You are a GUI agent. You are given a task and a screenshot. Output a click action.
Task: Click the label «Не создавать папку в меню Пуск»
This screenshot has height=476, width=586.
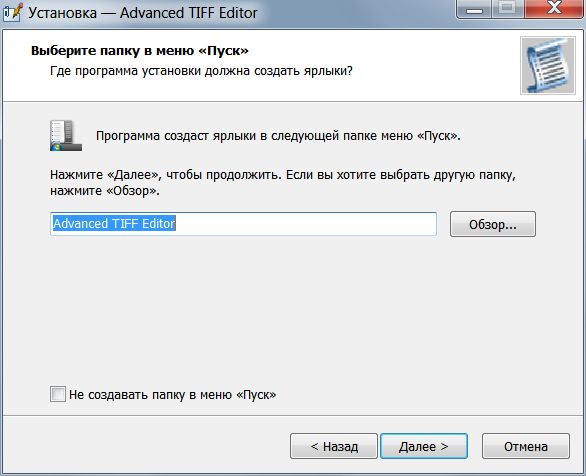[x=173, y=395]
